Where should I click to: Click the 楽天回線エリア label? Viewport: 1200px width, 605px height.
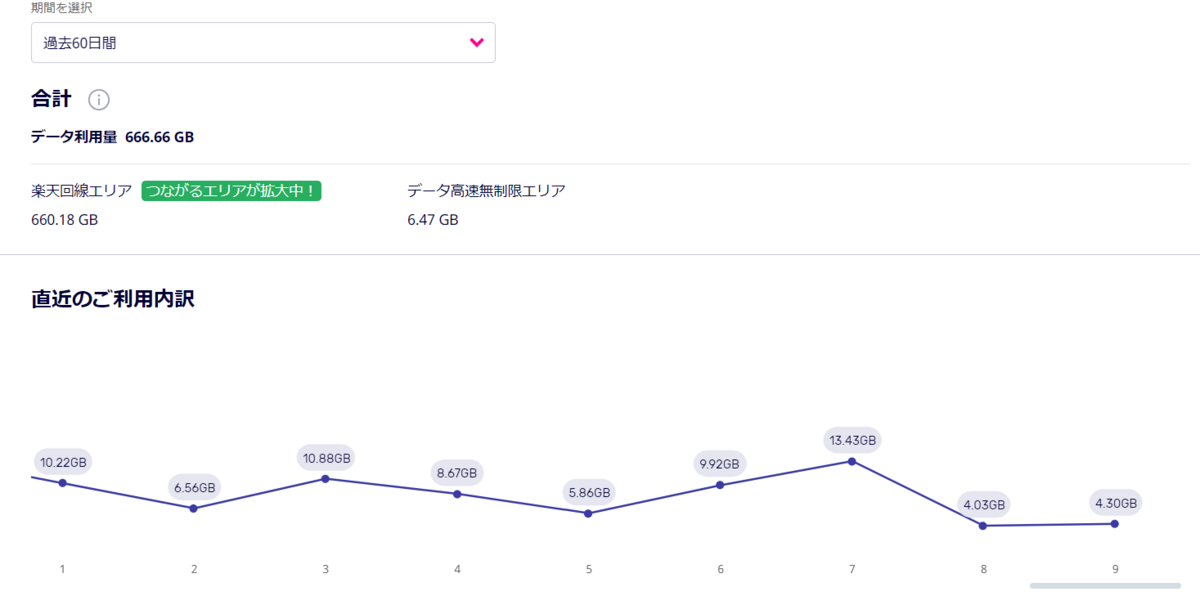82,191
